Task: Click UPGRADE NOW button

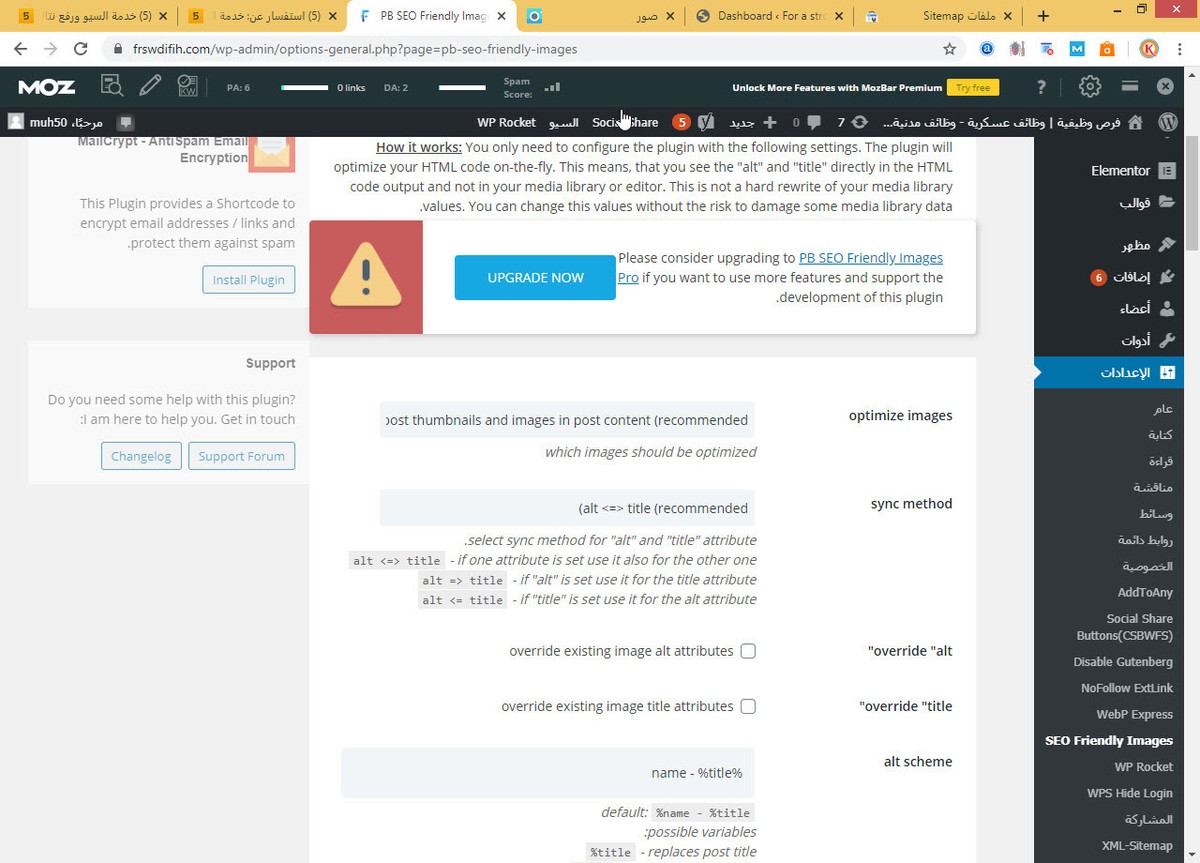Action: tap(535, 278)
